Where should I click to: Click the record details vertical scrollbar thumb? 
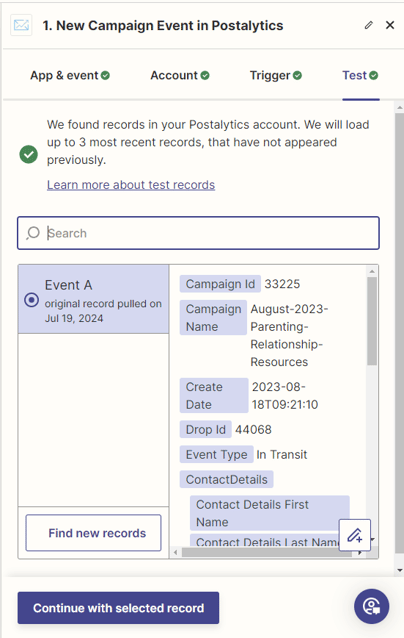click(x=372, y=321)
